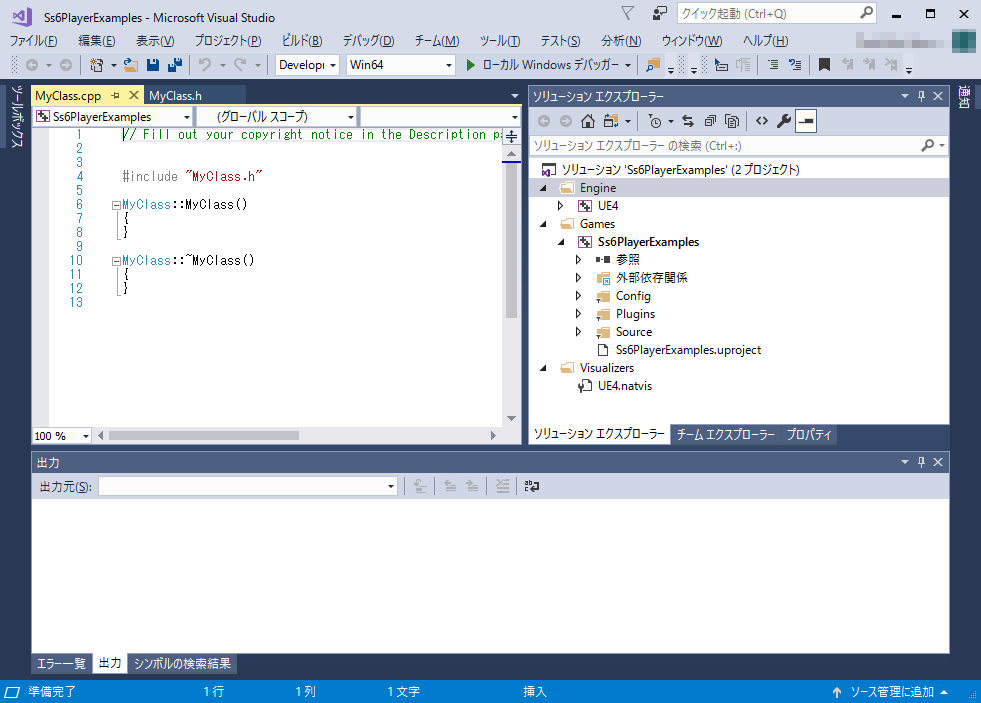Select the Config folder

(633, 296)
